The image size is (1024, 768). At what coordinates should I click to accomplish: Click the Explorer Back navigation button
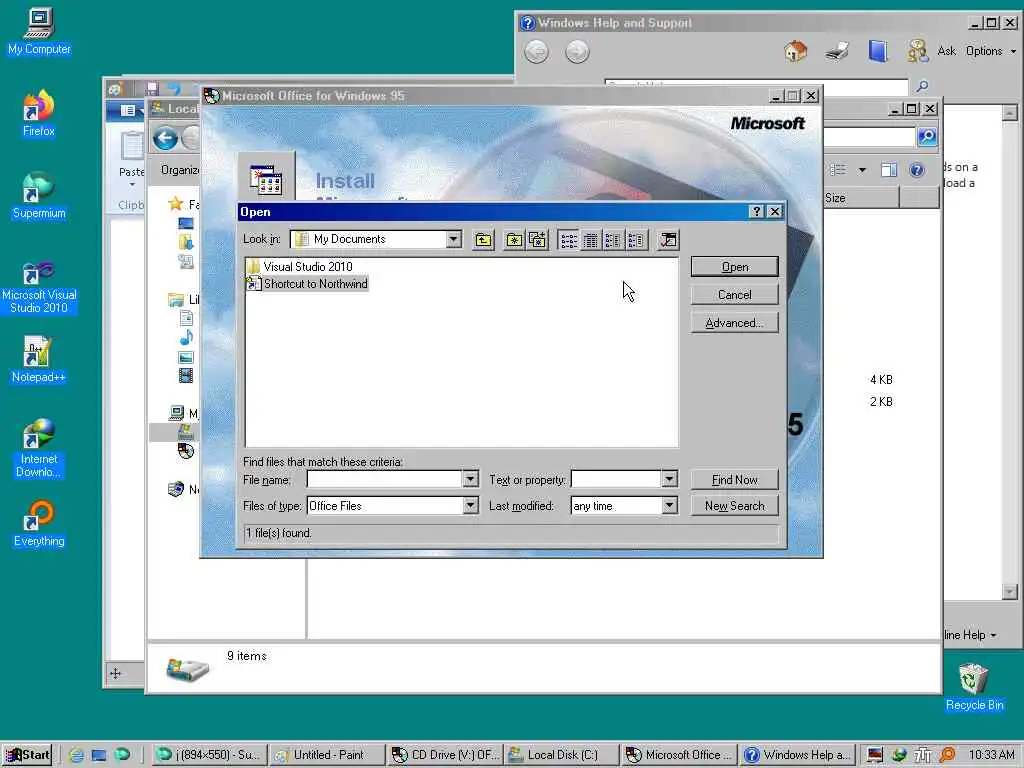tap(165, 138)
